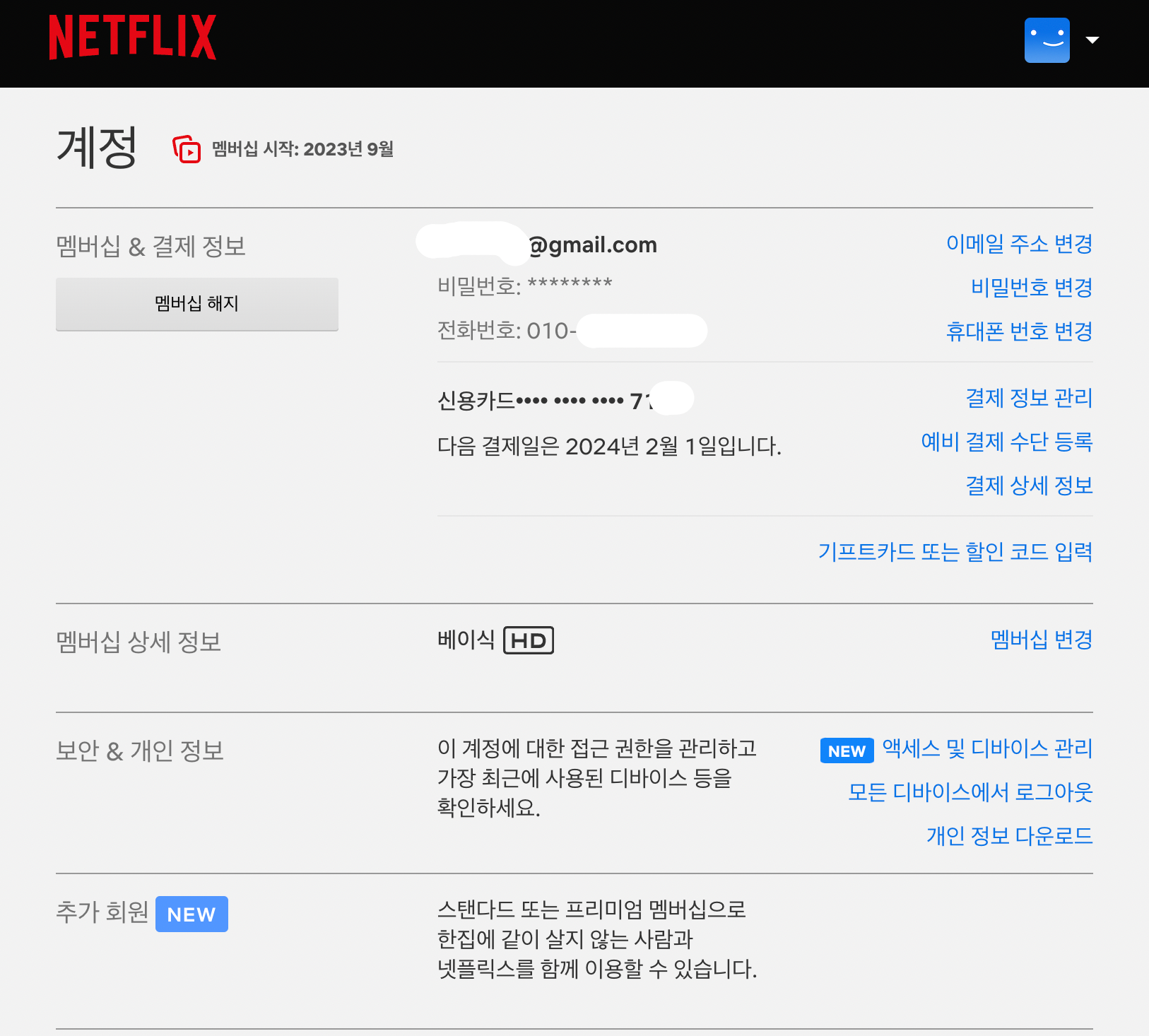Click 기프트카드 또는 할인 코드 입력 link
The height and width of the screenshot is (1036, 1149).
coord(955,552)
